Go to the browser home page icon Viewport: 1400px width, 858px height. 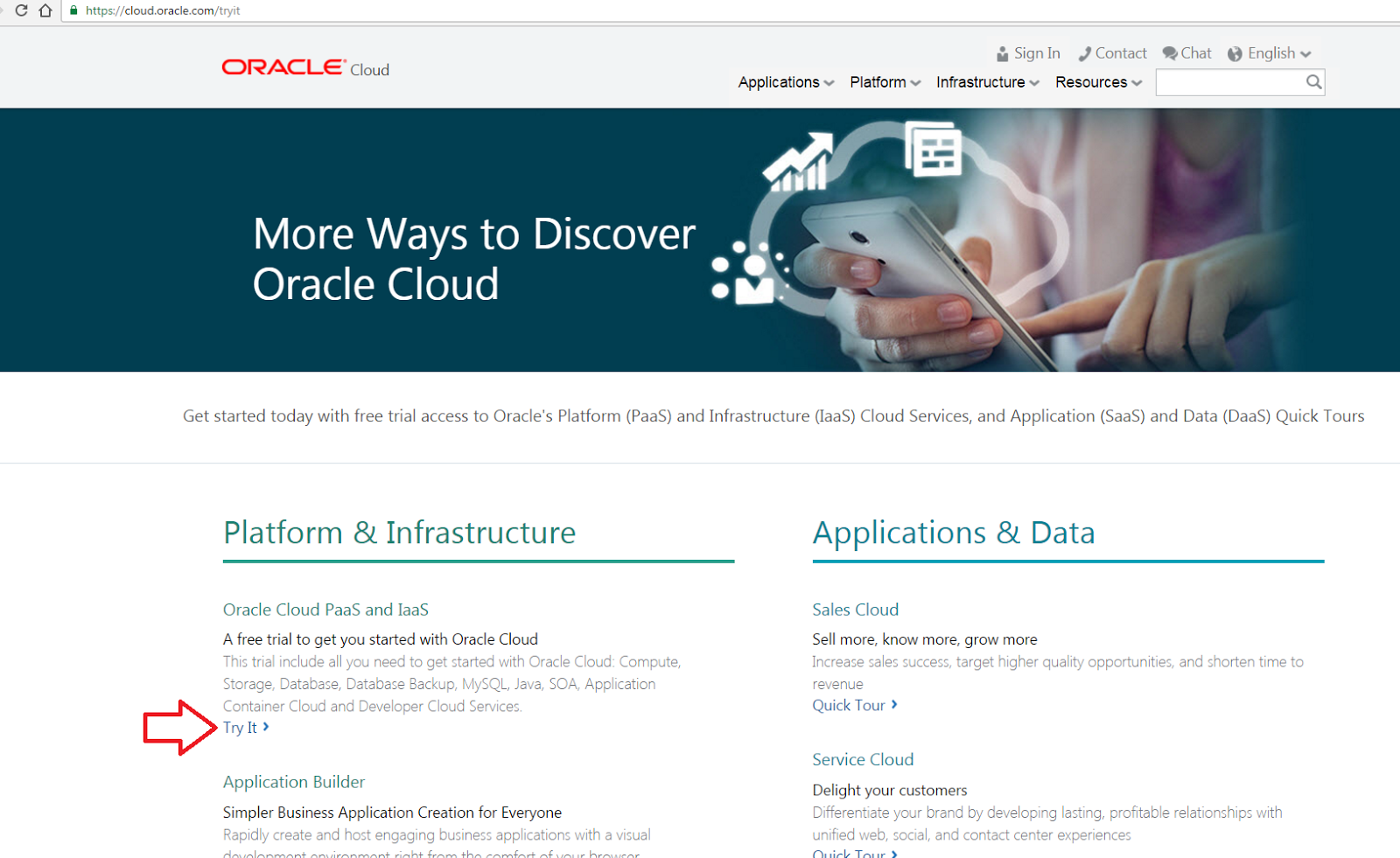[x=45, y=10]
